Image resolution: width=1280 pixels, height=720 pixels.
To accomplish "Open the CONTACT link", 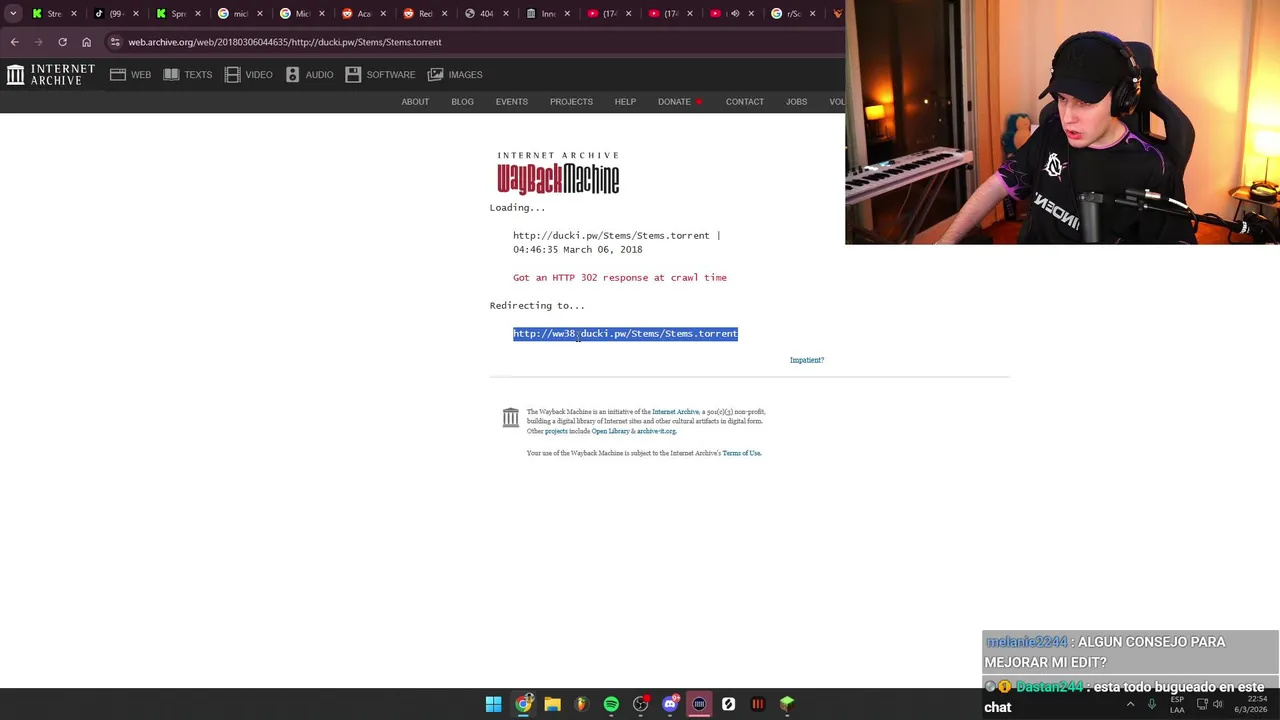I will pos(745,102).
